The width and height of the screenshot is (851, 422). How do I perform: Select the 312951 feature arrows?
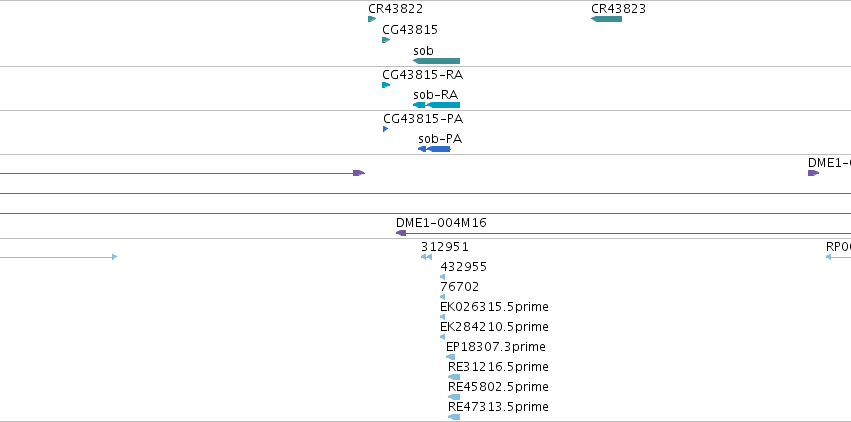[x=427, y=257]
